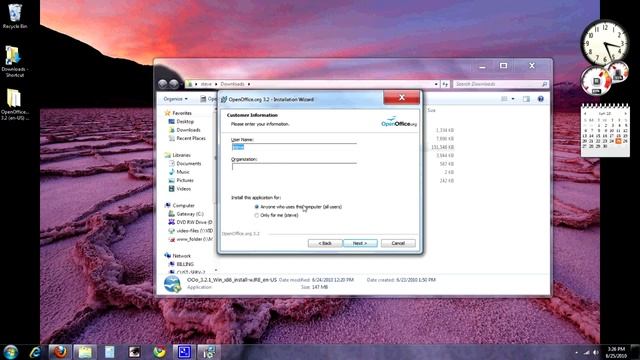Open Desktop in Explorer Favorites
640x360 pixels.
[185, 122]
